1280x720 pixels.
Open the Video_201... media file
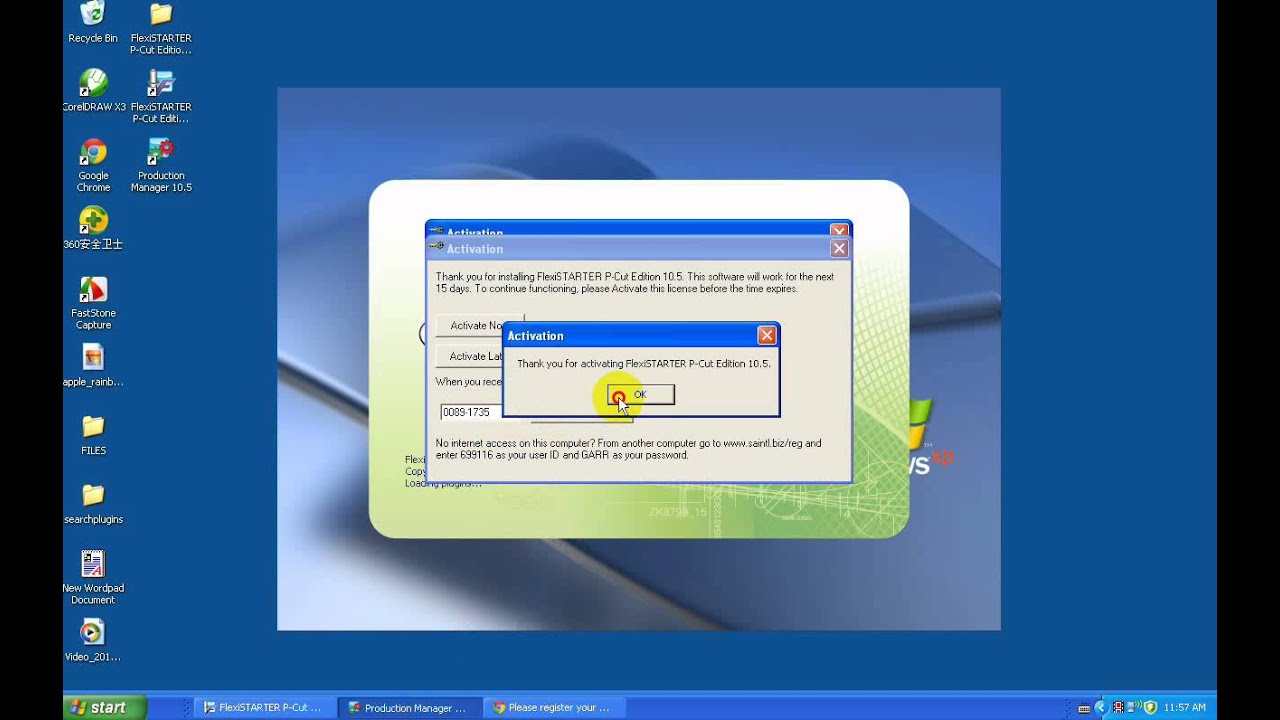point(92,641)
